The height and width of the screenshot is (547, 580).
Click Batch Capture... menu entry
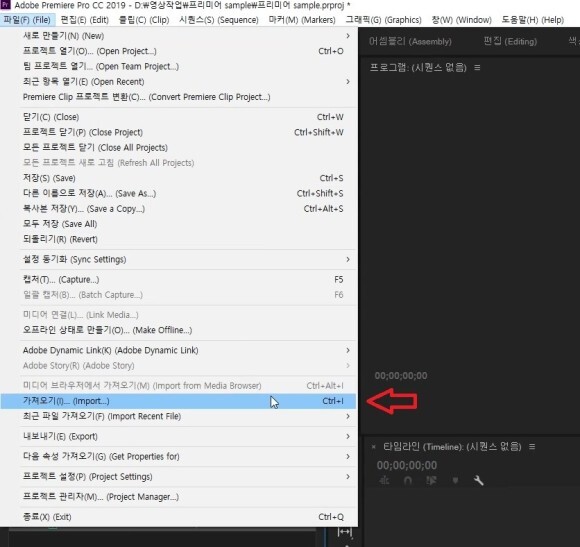(178, 295)
